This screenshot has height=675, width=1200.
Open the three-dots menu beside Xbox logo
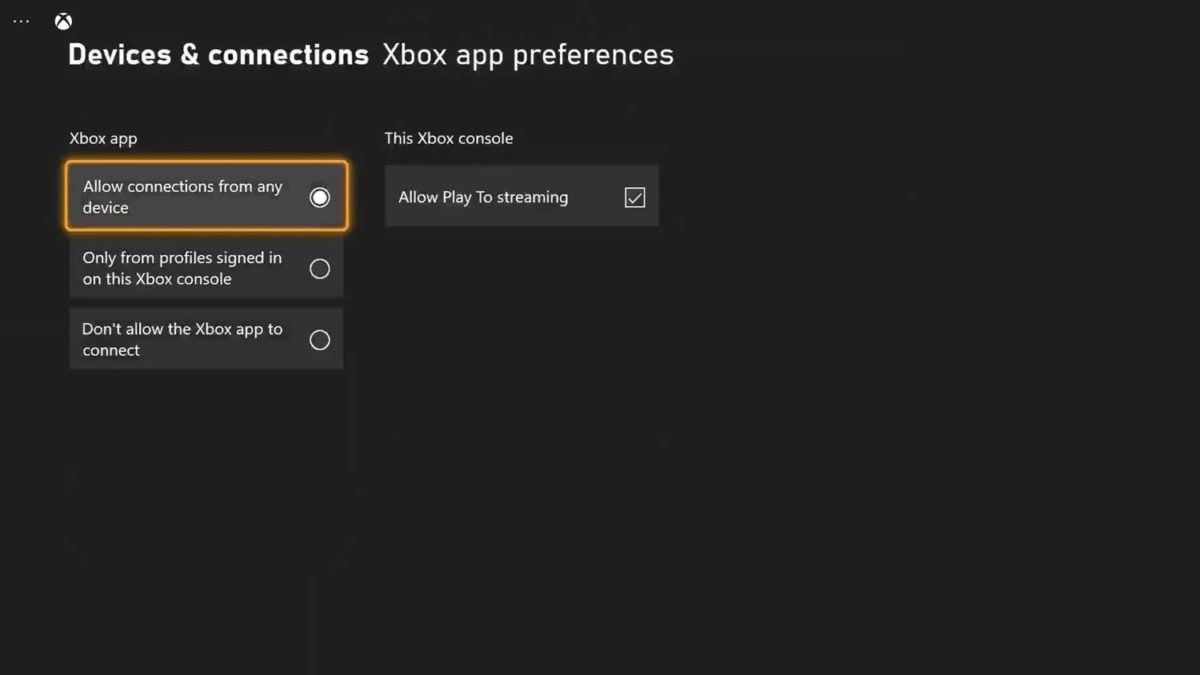(x=21, y=21)
